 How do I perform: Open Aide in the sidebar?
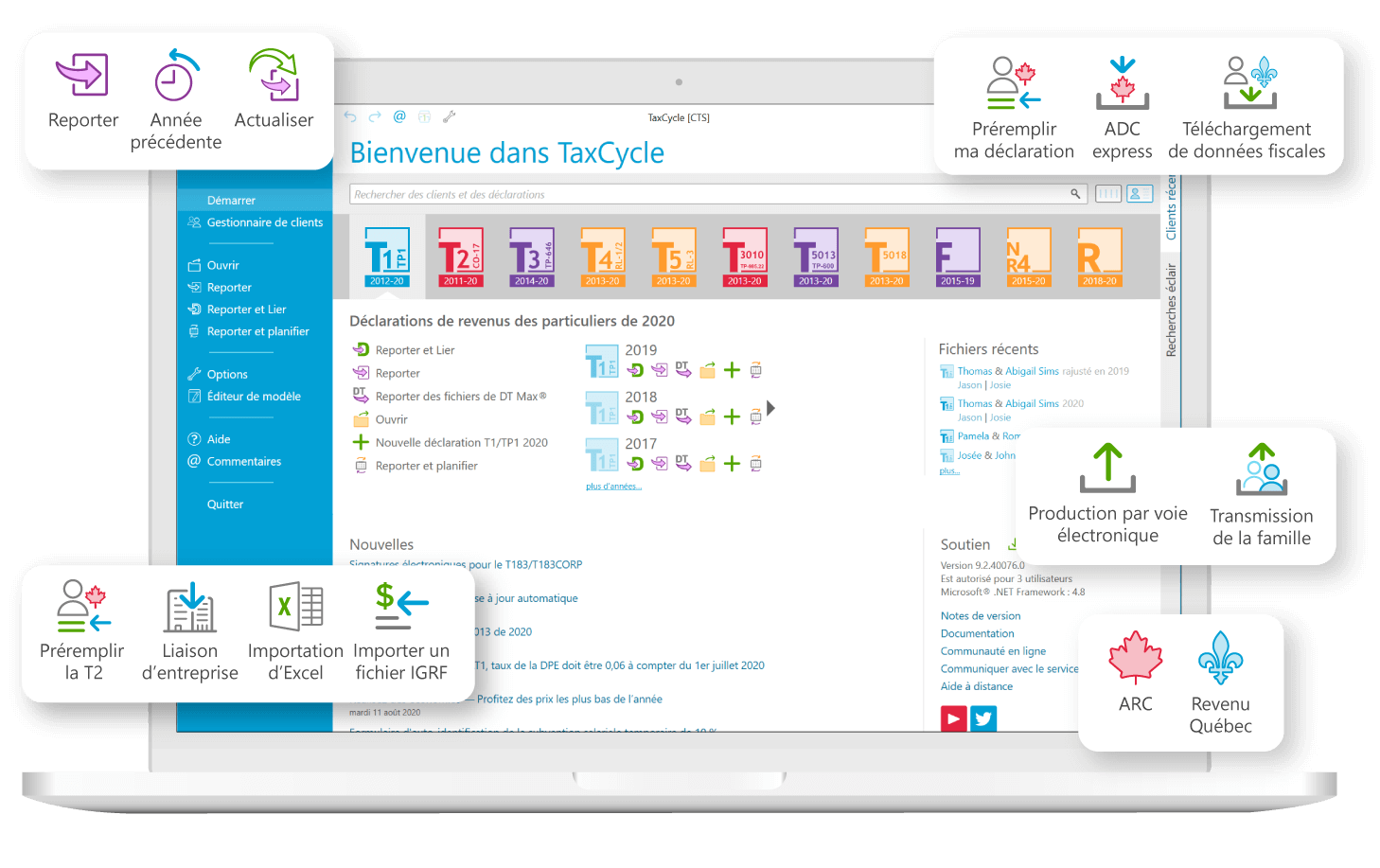pyautogui.click(x=209, y=439)
